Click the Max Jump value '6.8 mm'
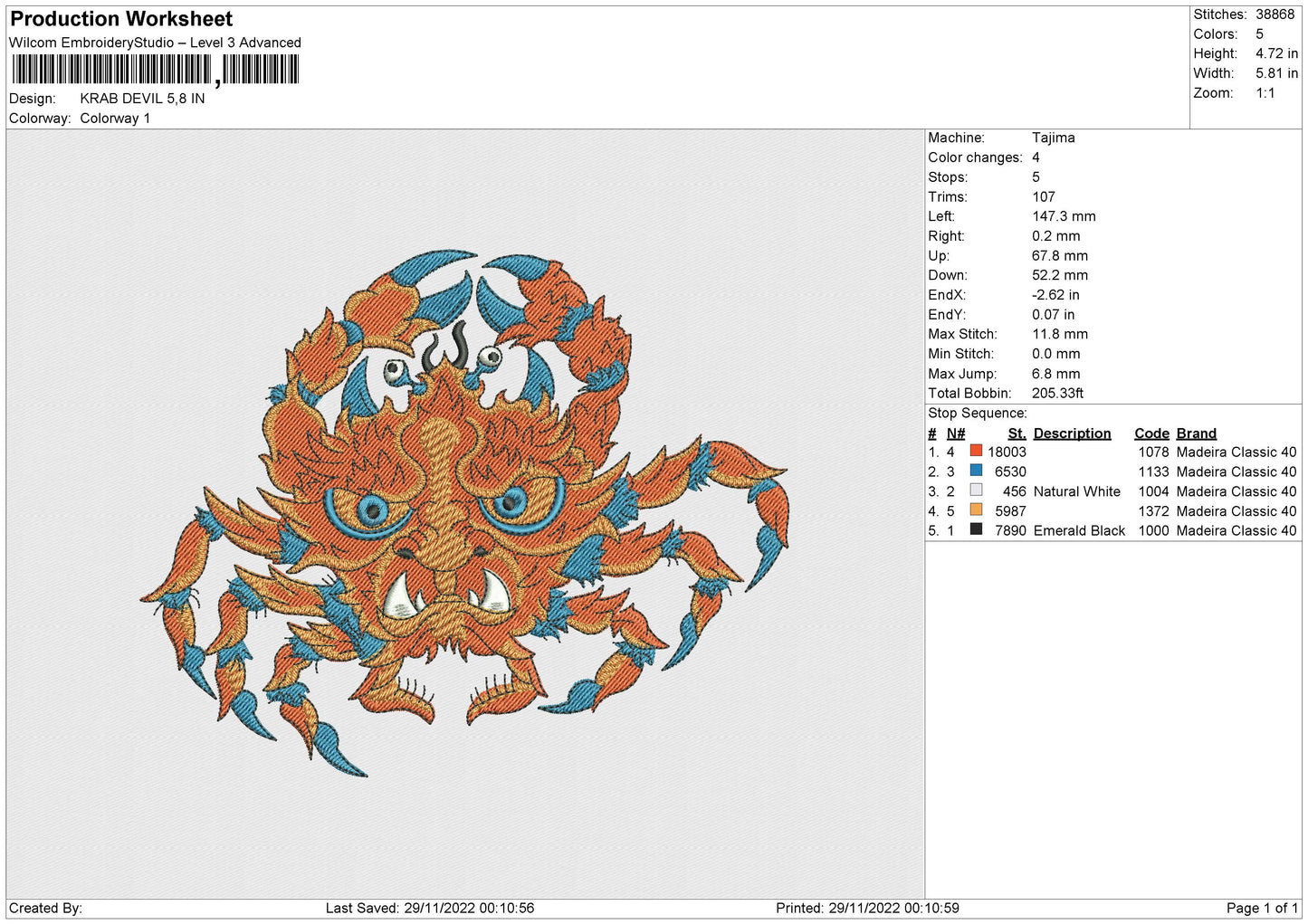This screenshot has width=1308, height=924. tap(1056, 374)
